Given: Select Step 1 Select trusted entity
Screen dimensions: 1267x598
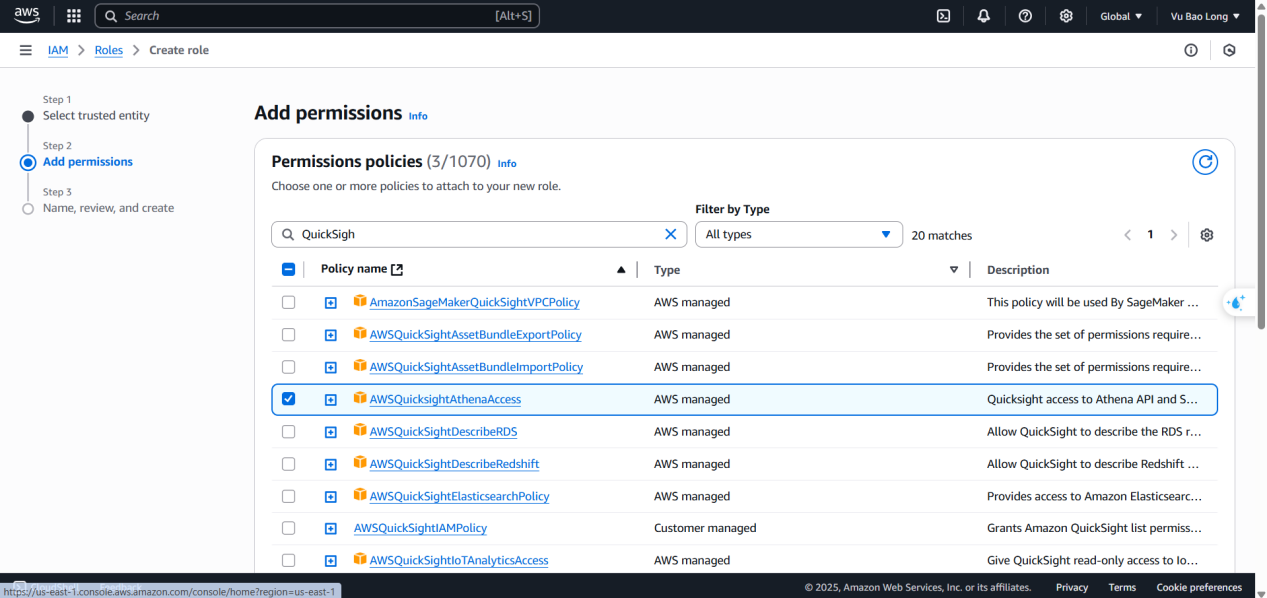Looking at the screenshot, I should (x=96, y=116).
